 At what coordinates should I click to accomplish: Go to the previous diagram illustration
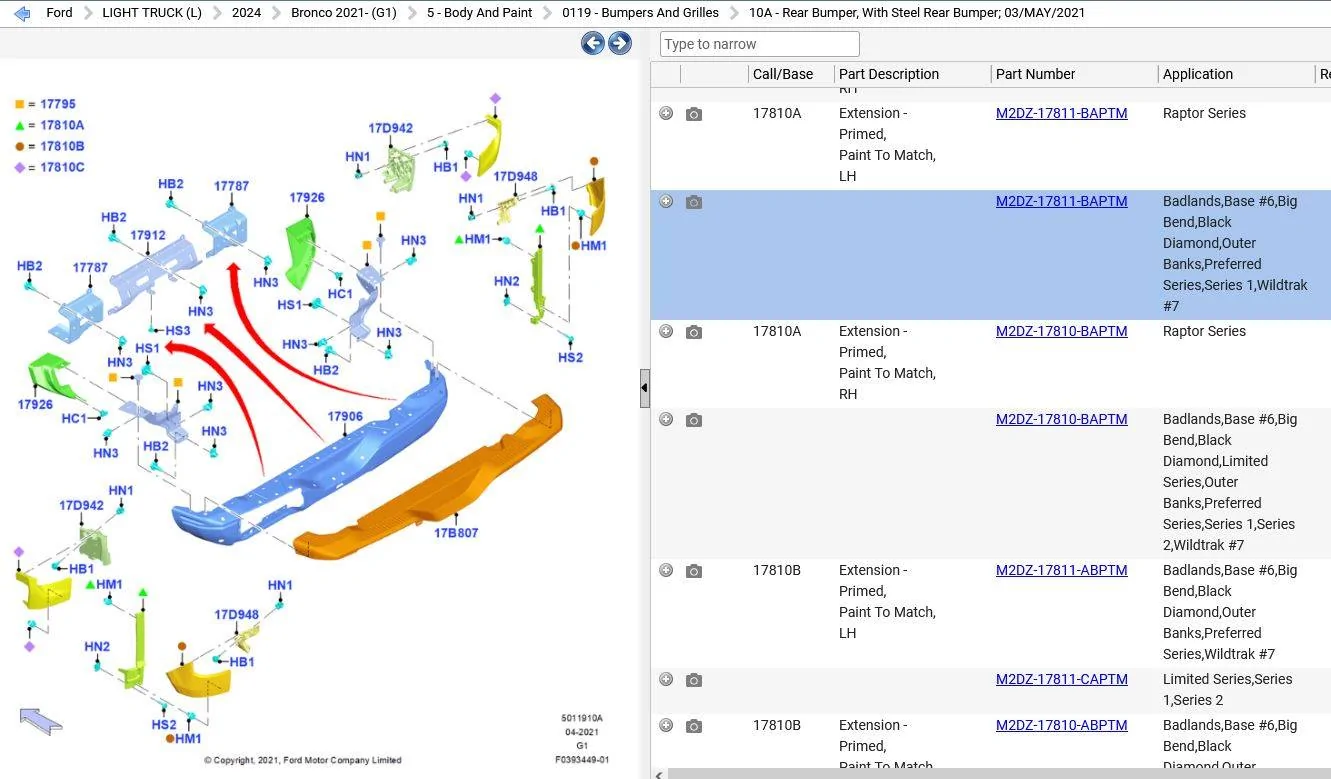point(593,43)
